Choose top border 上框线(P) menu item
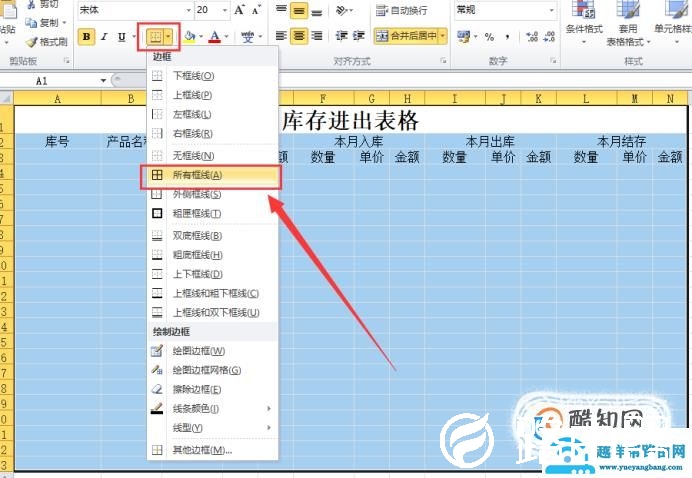This screenshot has height=478, width=692. point(213,95)
